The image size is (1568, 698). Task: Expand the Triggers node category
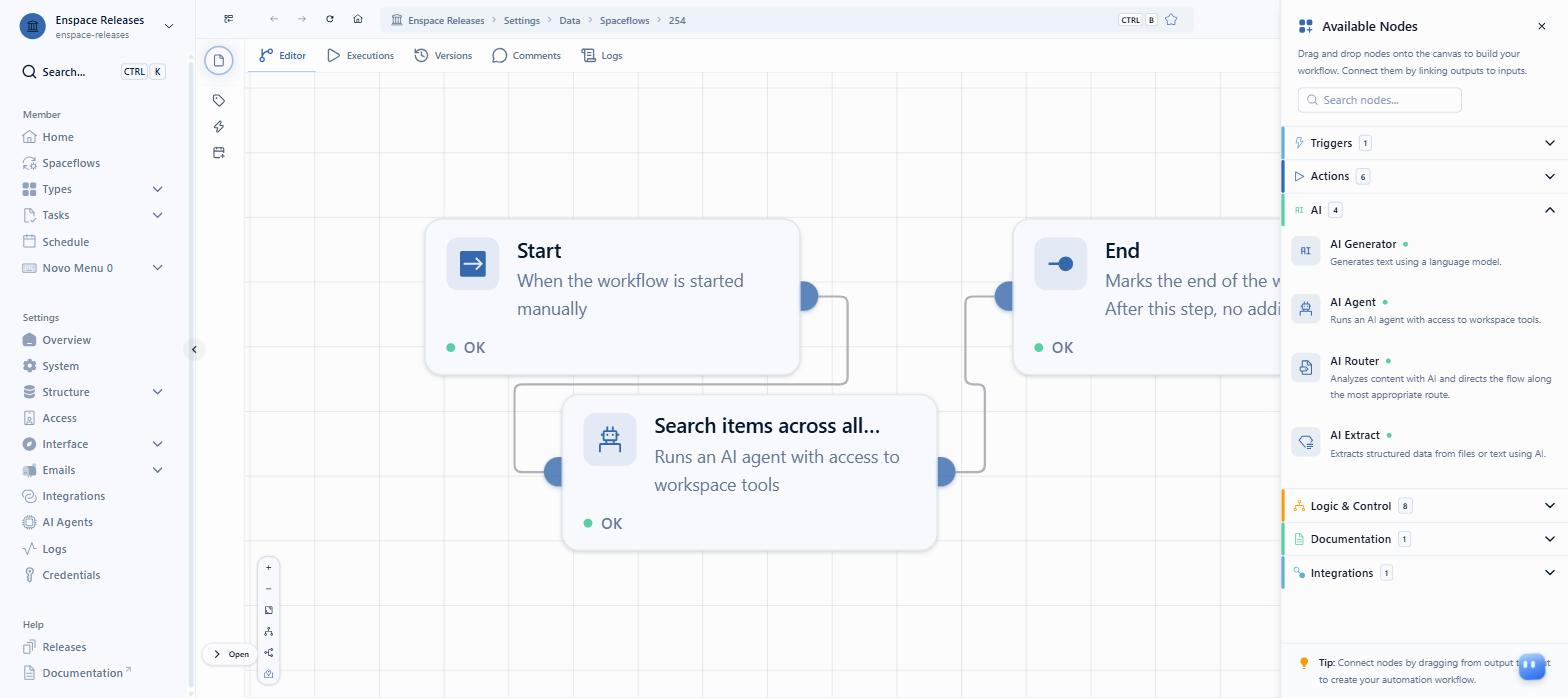(1424, 143)
